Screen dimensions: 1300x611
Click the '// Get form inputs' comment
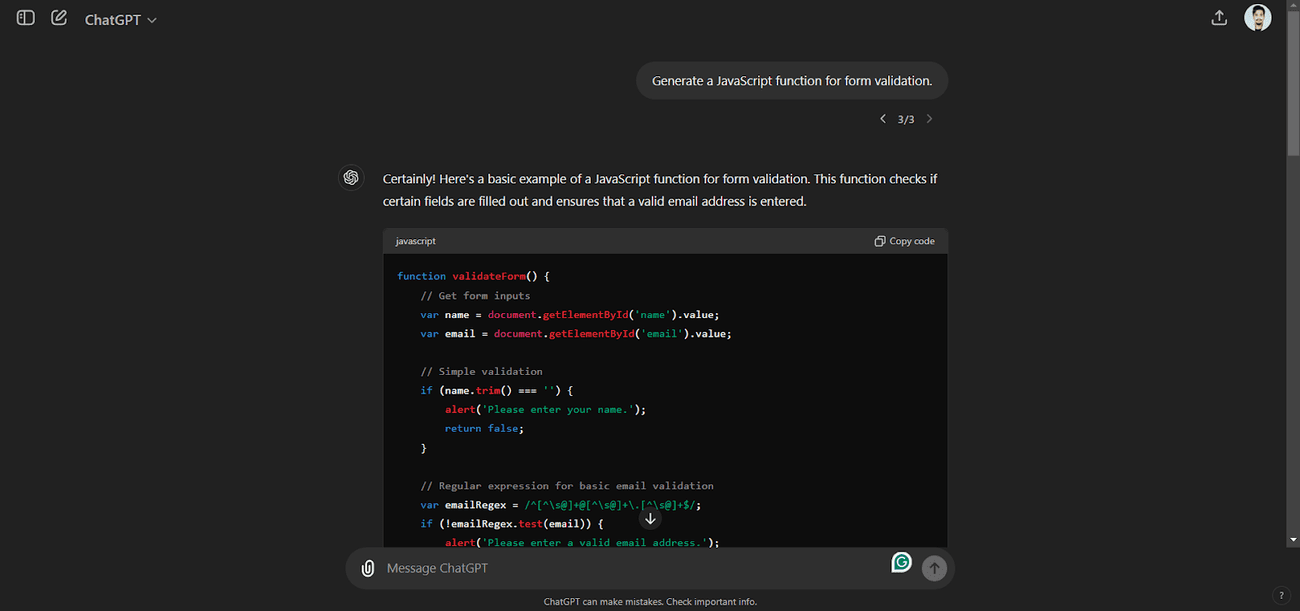(476, 296)
